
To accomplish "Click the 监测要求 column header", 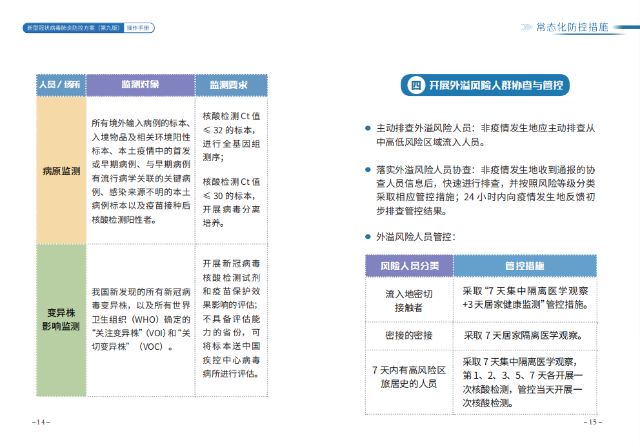I will [229, 85].
